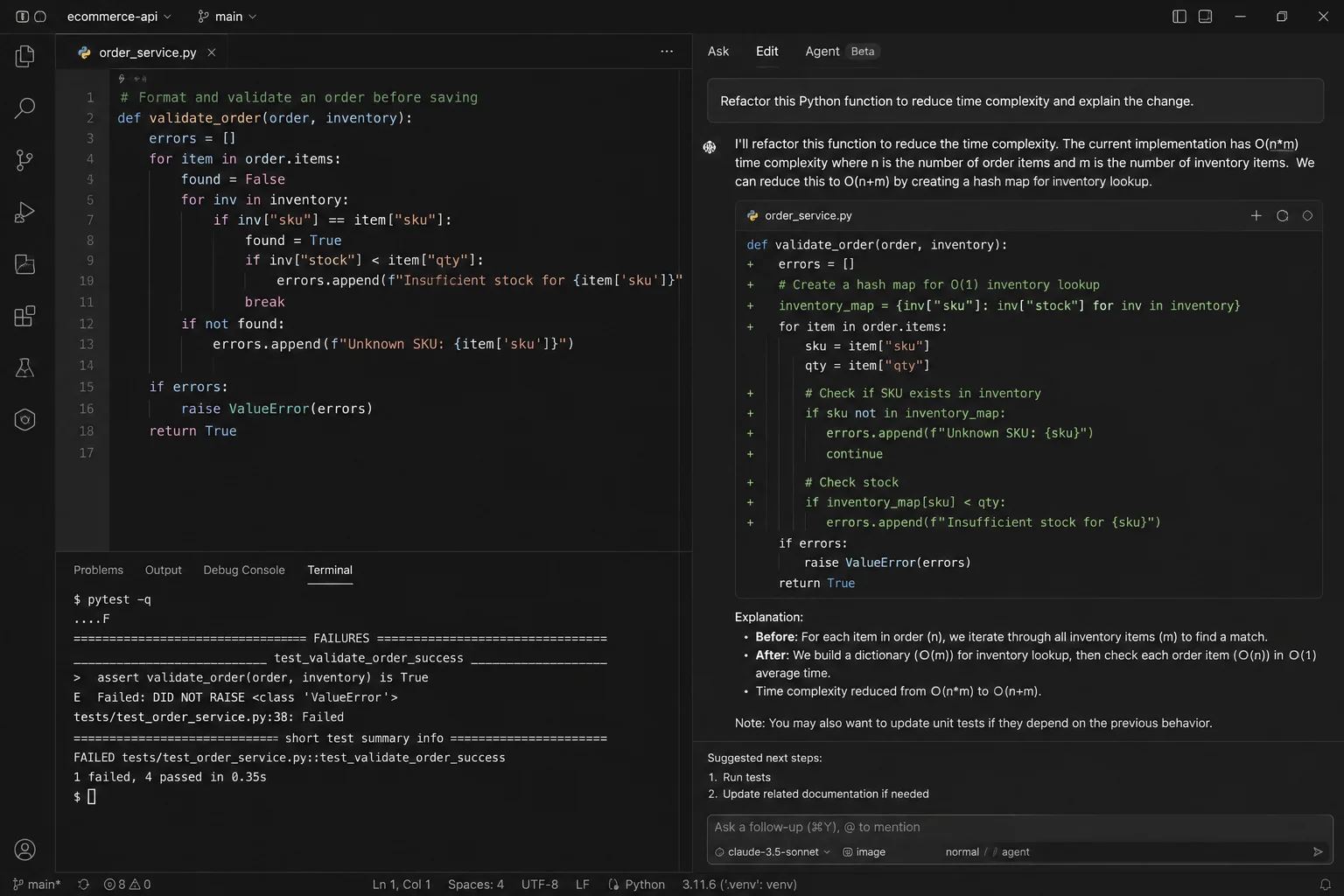1344x896 pixels.
Task: Open the Source Control view in the activity bar
Action: pyautogui.click(x=24, y=160)
